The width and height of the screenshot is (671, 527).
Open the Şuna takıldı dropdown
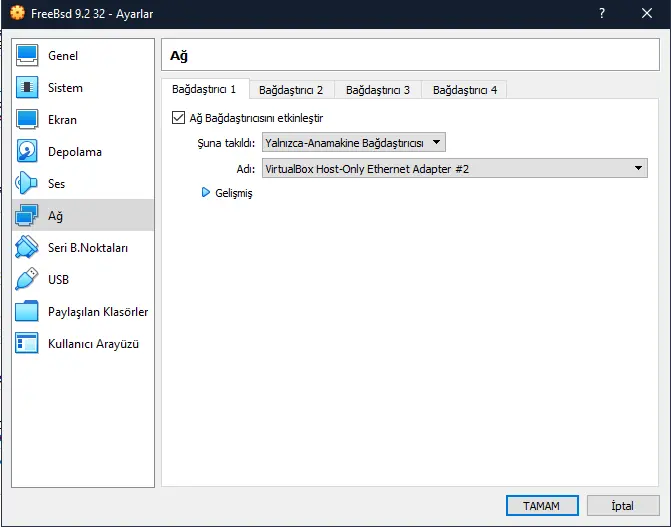354,143
